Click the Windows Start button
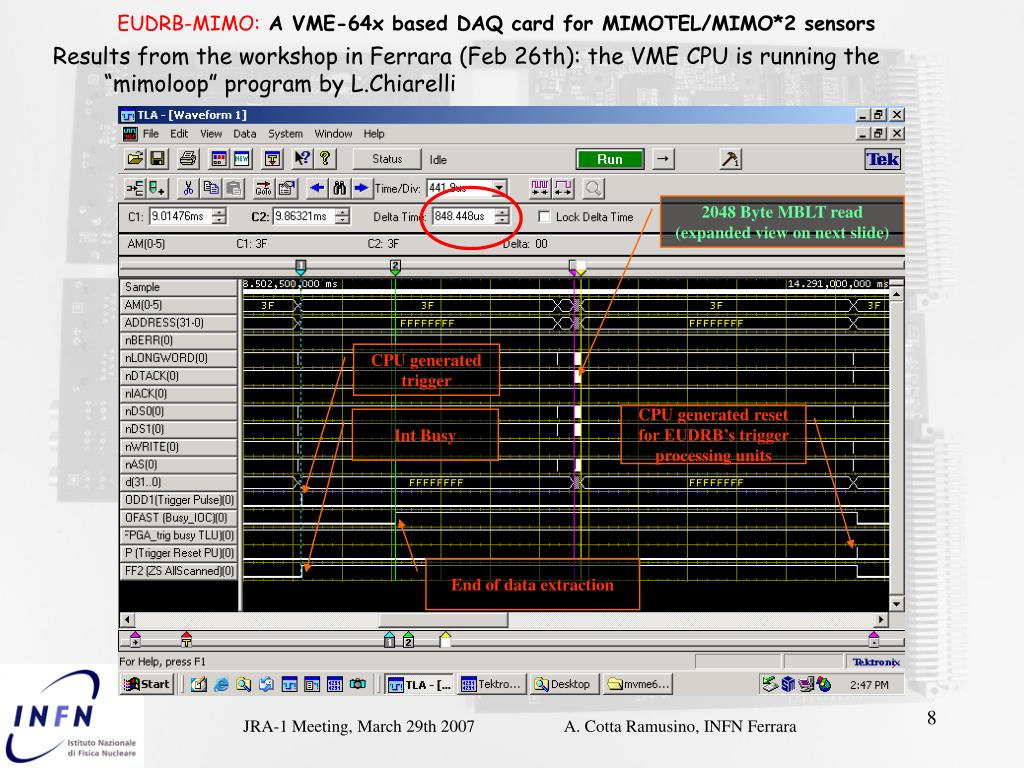Screen dimensions: 1024x768 coord(148,684)
